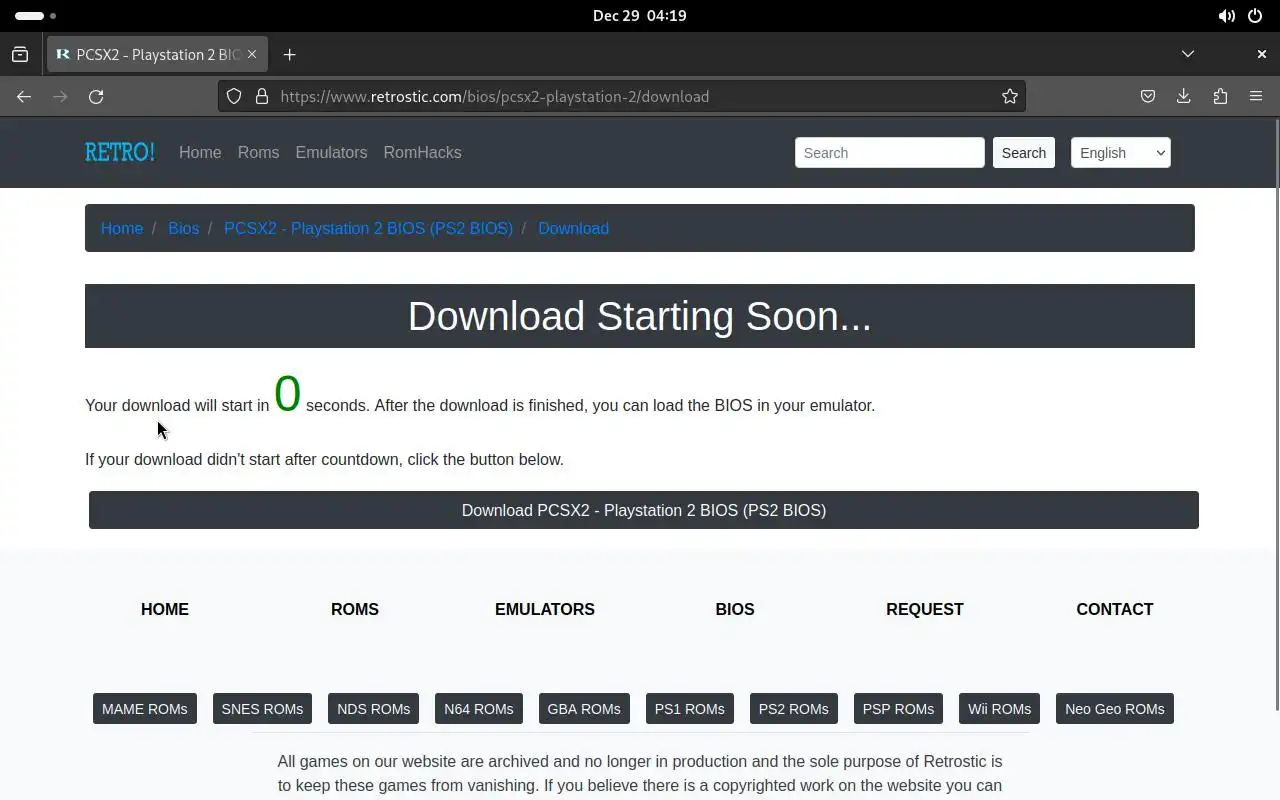Open Roms in the navbar
This screenshot has width=1280, height=800.
[x=258, y=152]
